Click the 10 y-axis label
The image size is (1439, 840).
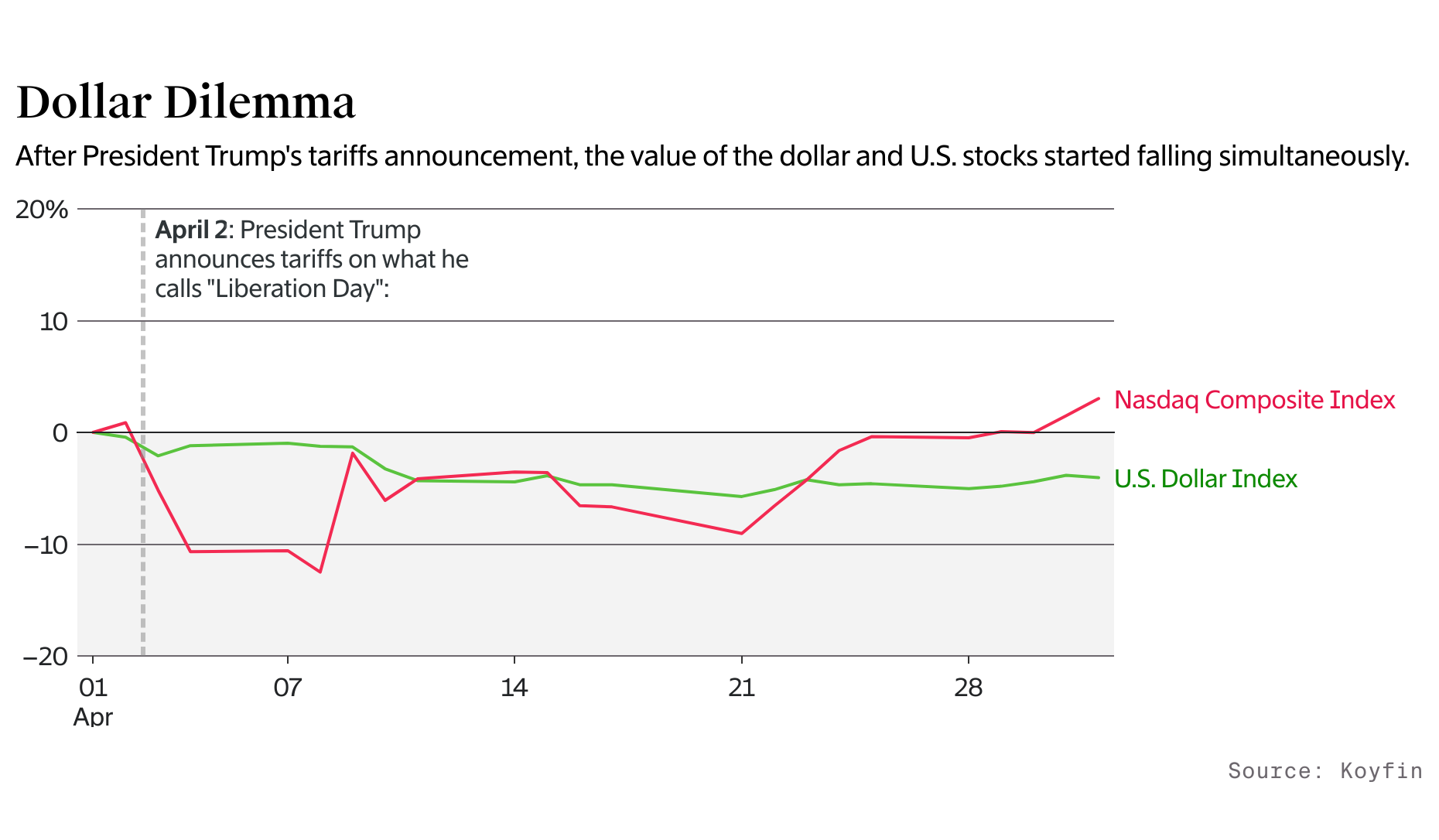point(53,322)
